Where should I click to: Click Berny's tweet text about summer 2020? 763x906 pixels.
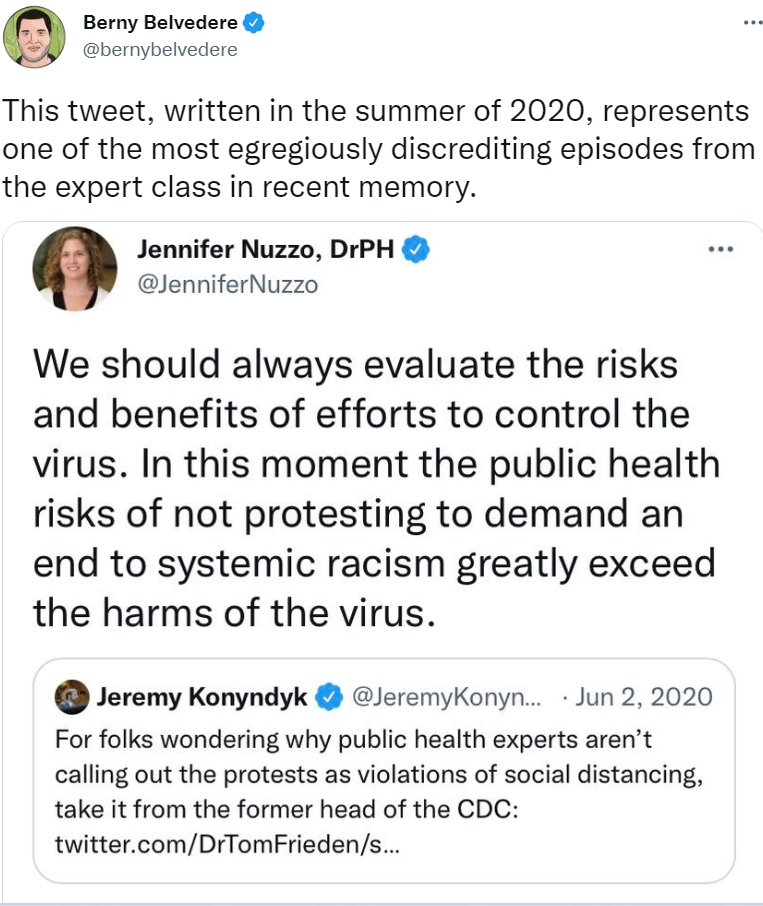click(378, 148)
